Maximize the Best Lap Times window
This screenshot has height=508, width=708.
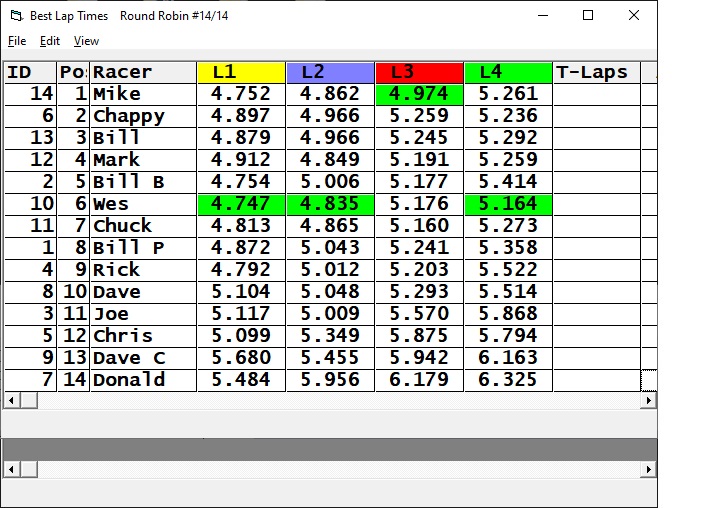(588, 15)
